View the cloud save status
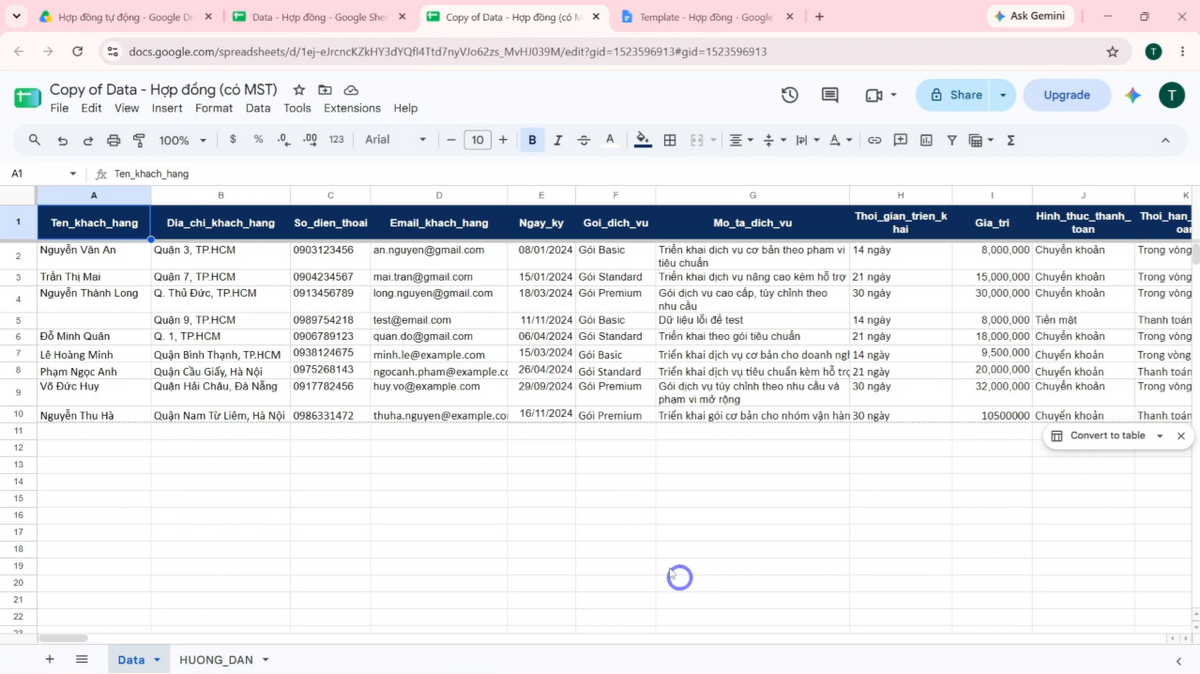 pyautogui.click(x=351, y=90)
